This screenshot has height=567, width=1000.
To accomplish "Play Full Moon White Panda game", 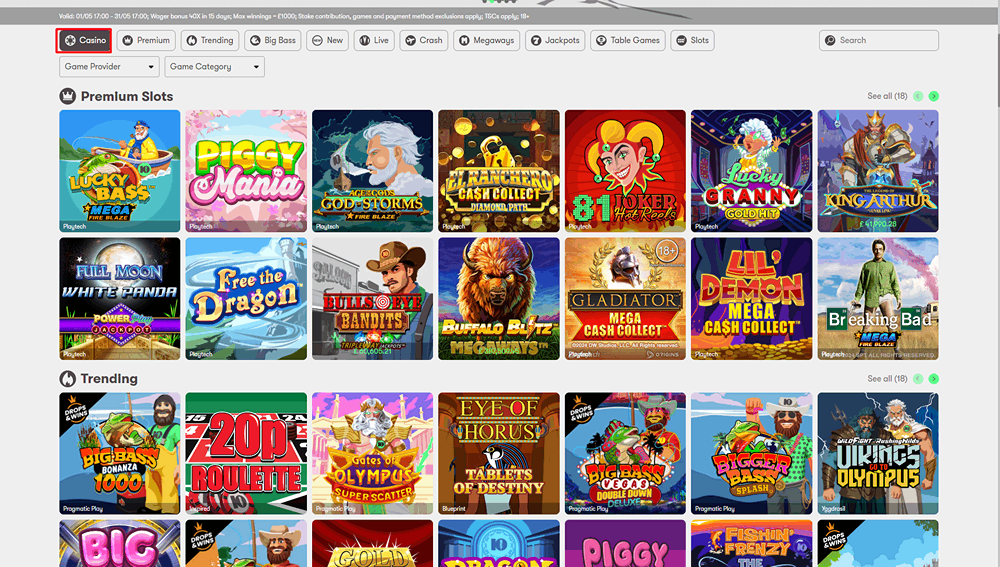I will [120, 299].
